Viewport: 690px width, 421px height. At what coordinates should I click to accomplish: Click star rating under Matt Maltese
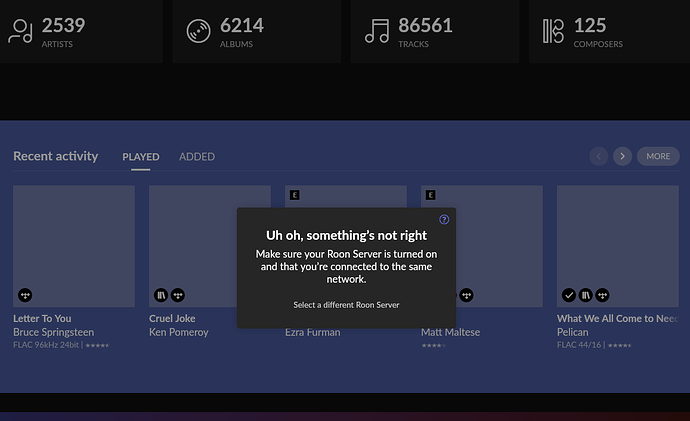coord(434,345)
